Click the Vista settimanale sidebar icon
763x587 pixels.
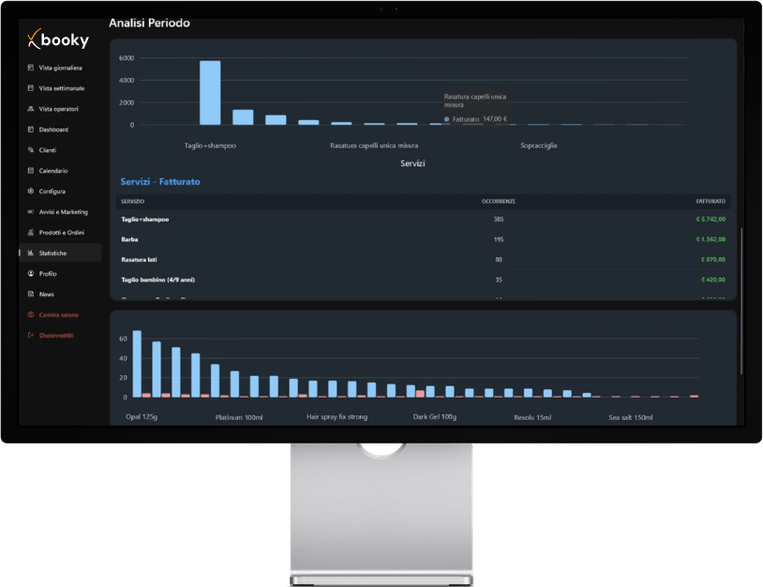click(x=31, y=88)
